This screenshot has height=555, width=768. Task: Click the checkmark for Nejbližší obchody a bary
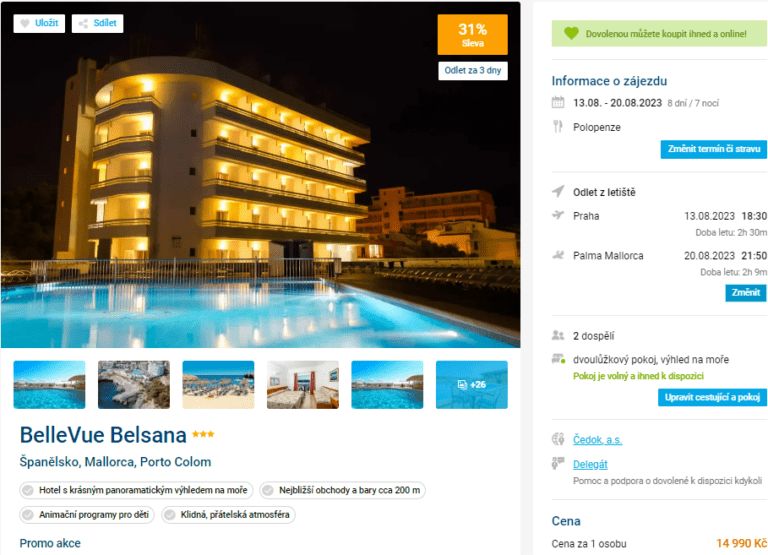click(x=268, y=490)
